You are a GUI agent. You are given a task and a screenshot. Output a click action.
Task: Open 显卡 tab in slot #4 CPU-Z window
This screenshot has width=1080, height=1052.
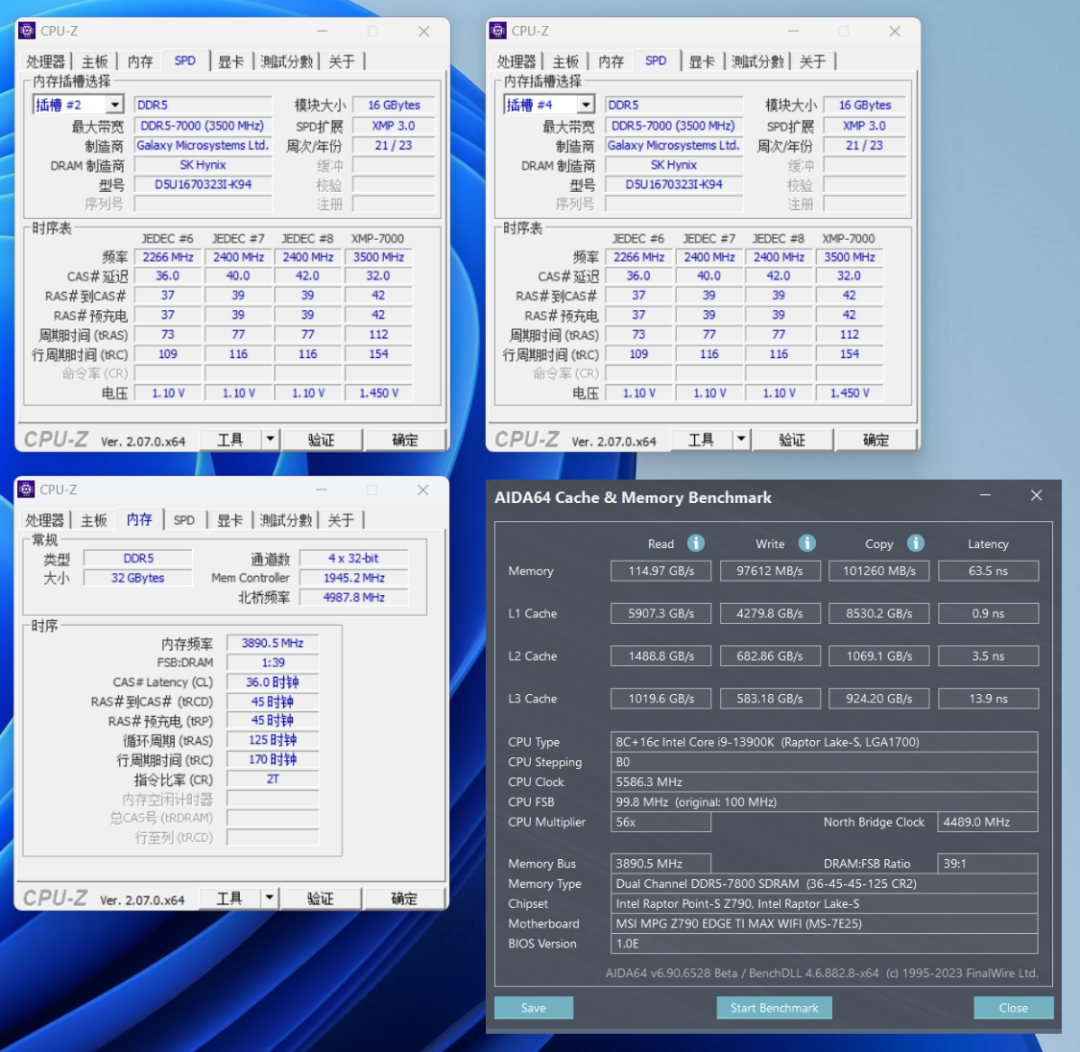pos(702,61)
